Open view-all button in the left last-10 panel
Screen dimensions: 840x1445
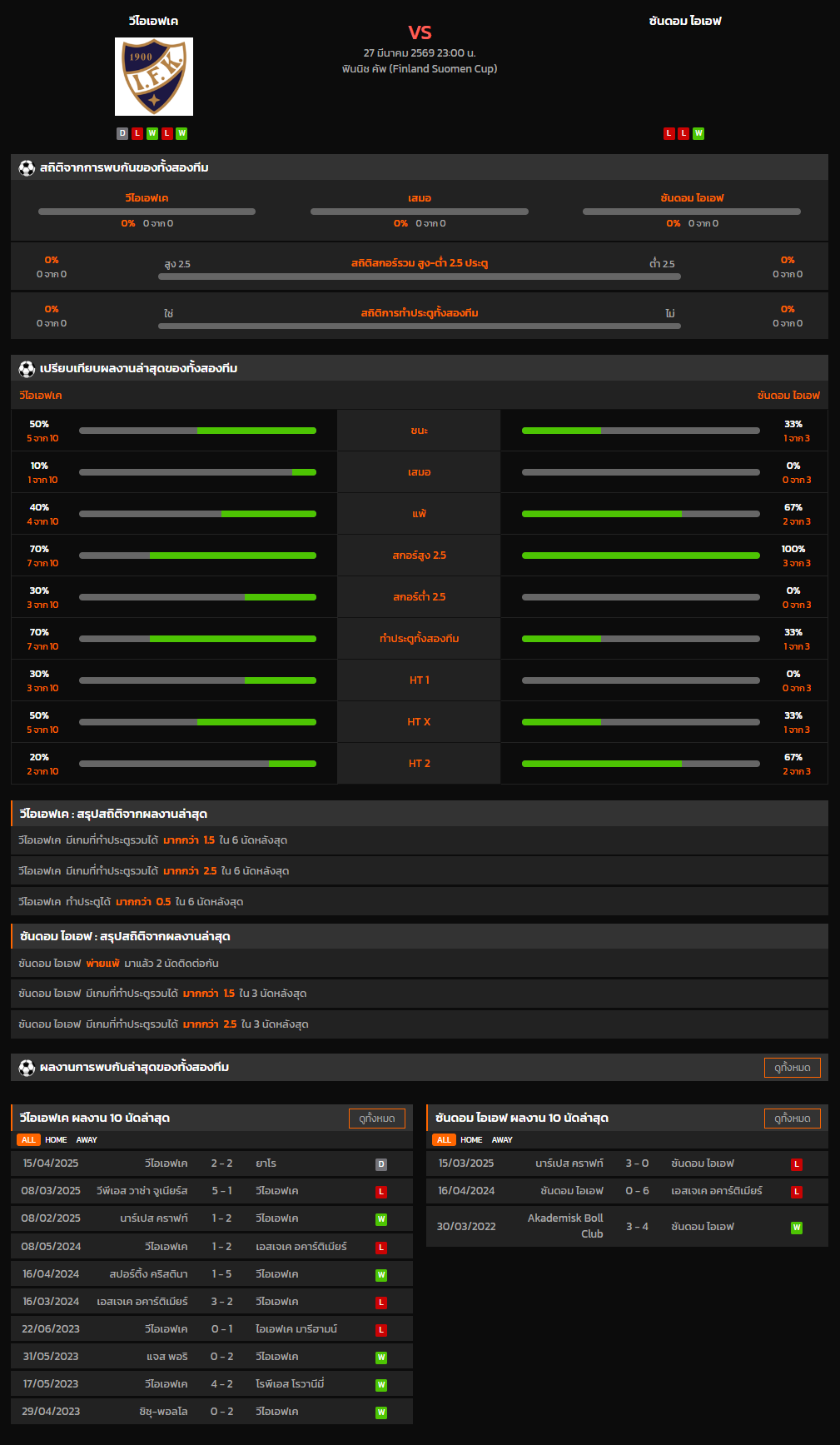[376, 1119]
